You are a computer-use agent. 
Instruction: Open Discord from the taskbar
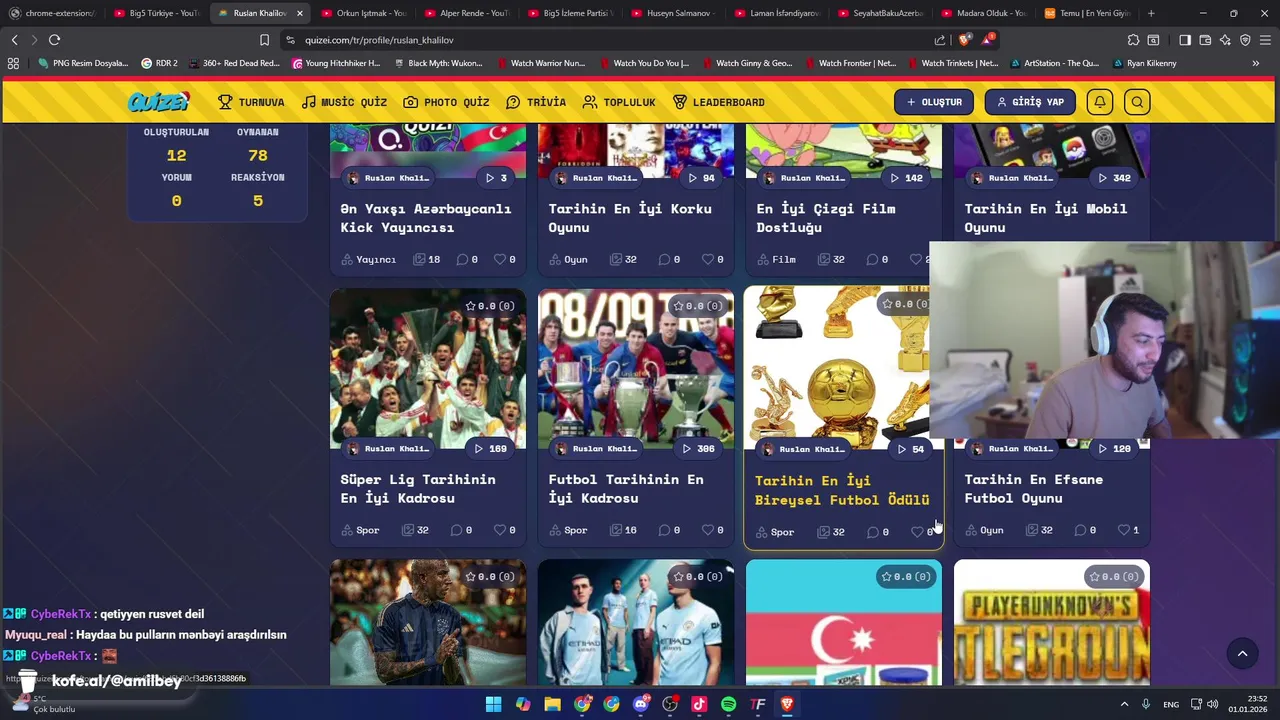[x=641, y=704]
